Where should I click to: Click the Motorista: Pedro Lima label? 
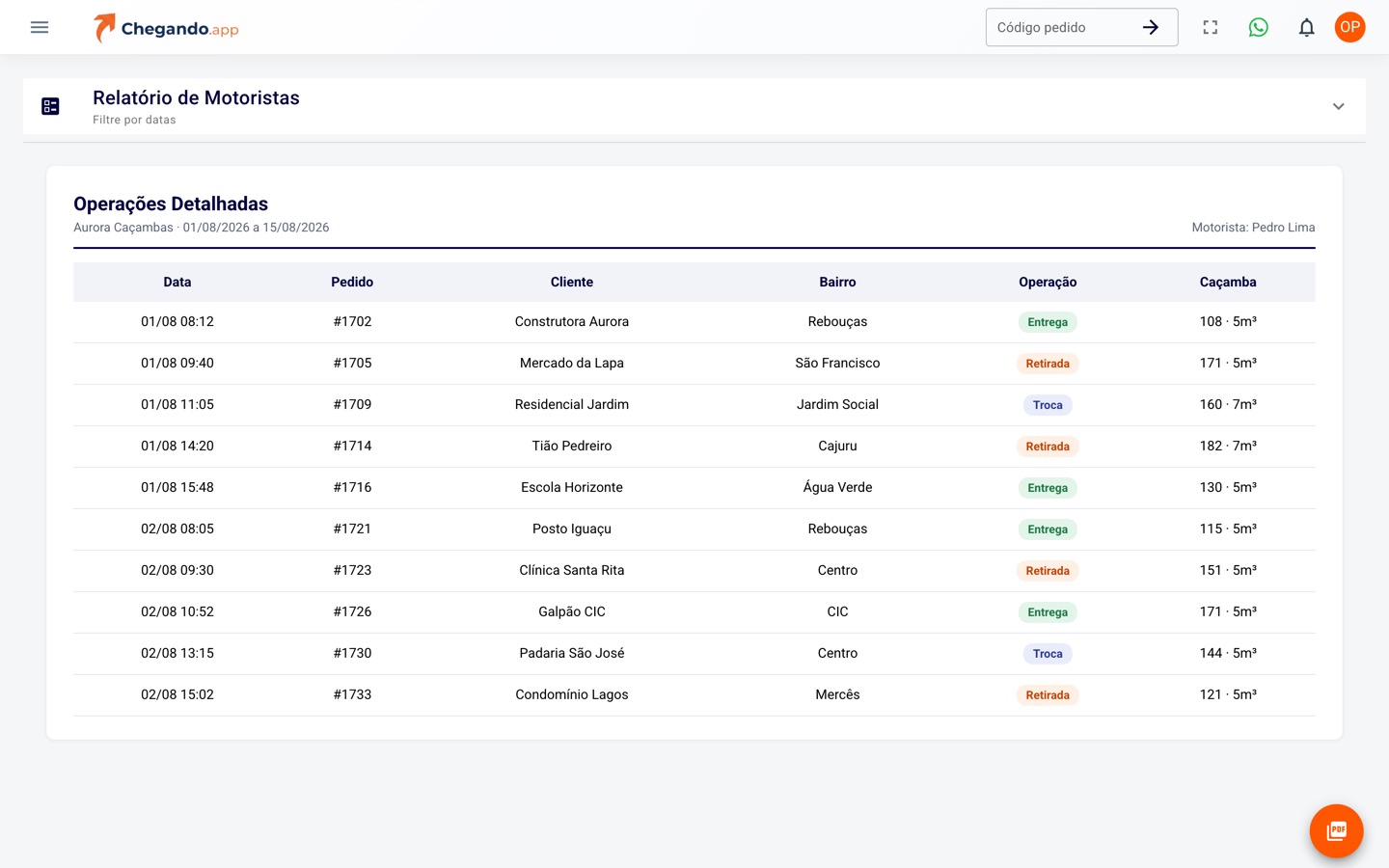coord(1253,228)
